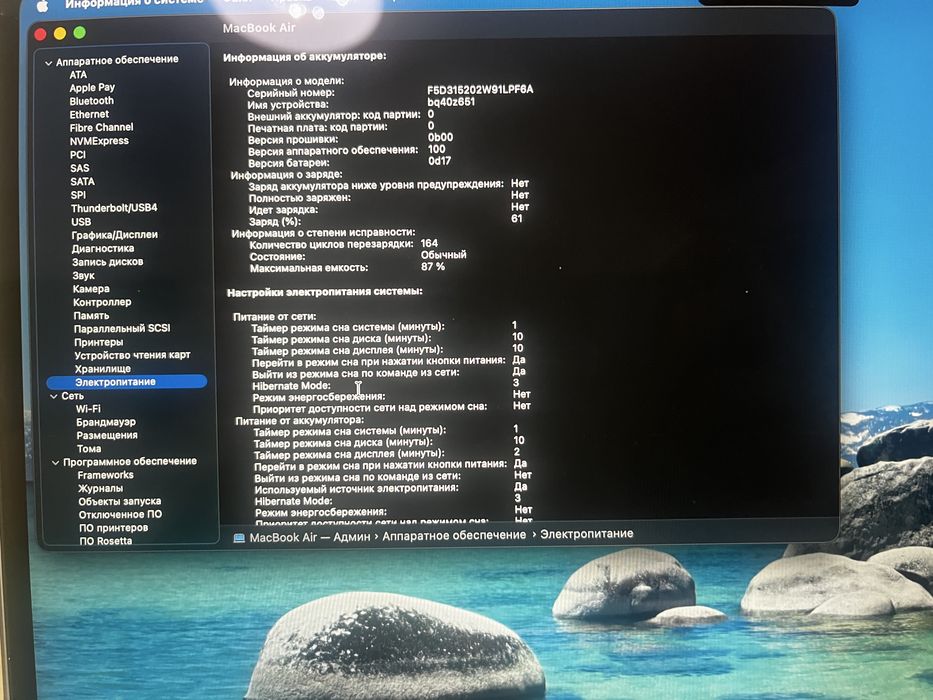Select Журналы in the sidebar
933x700 pixels.
[101, 489]
